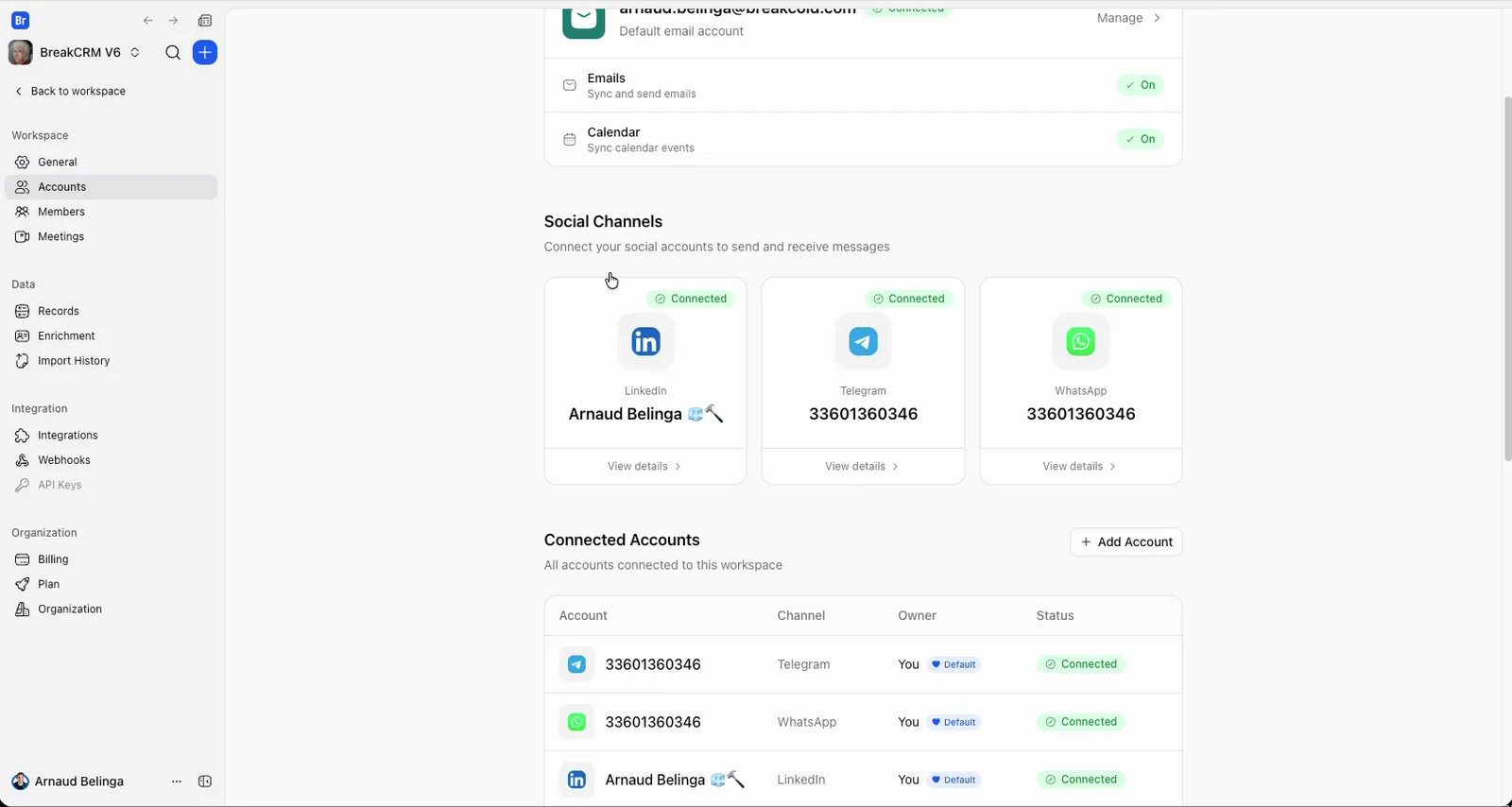Go back using the left arrow icon
The height and width of the screenshot is (807, 1512).
click(148, 21)
